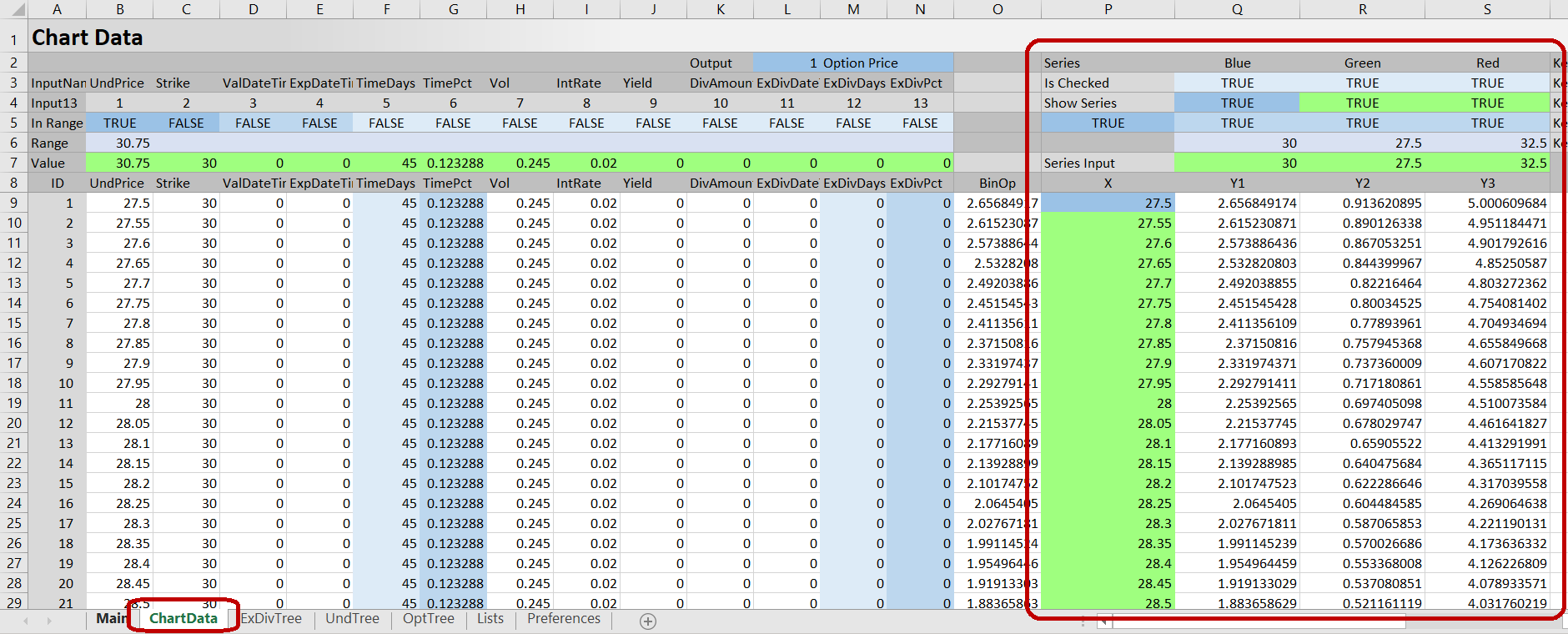
Task: Select the 'Output' label cell
Action: click(x=720, y=63)
